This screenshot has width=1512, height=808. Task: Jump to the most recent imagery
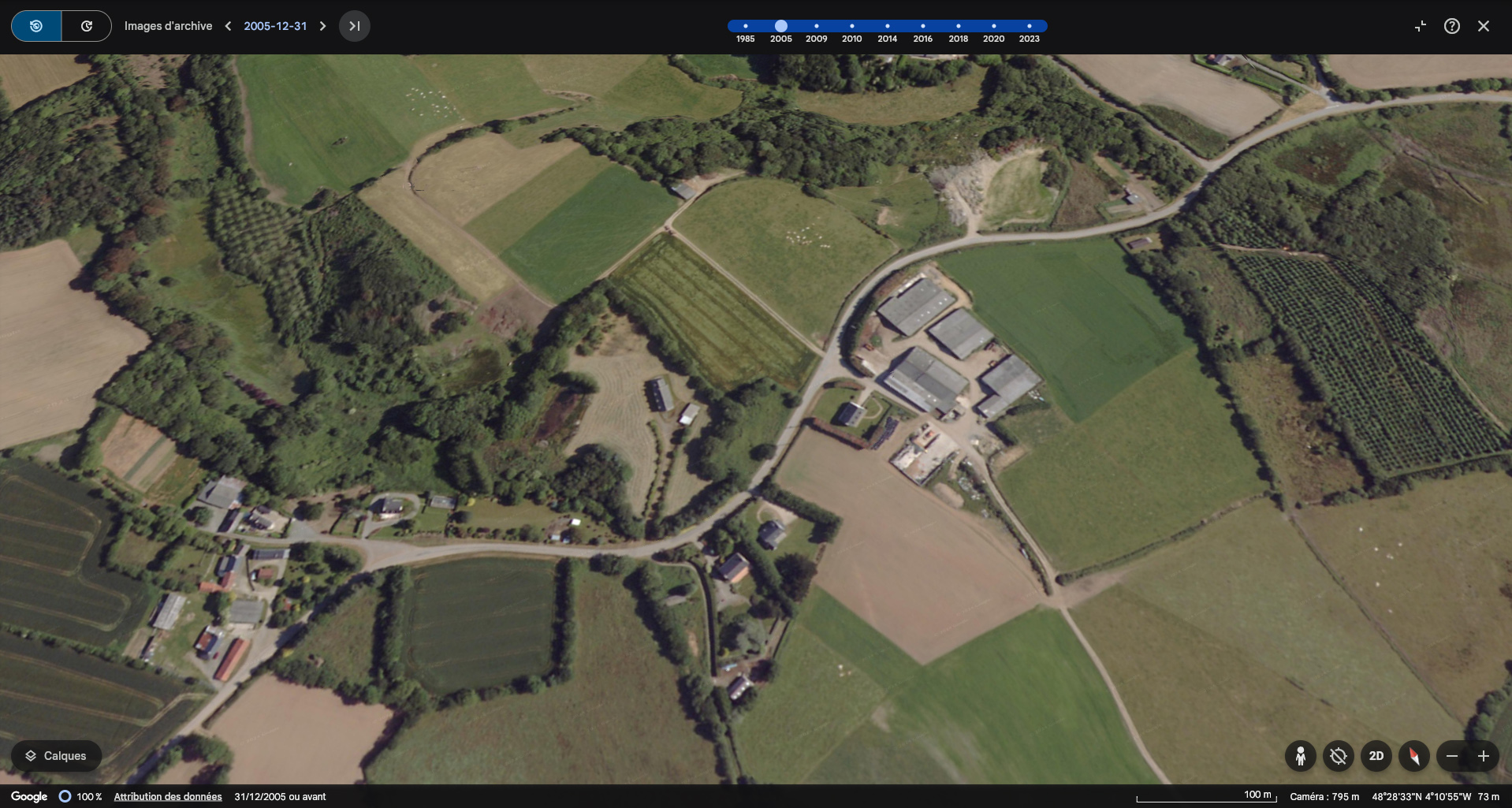coord(355,26)
